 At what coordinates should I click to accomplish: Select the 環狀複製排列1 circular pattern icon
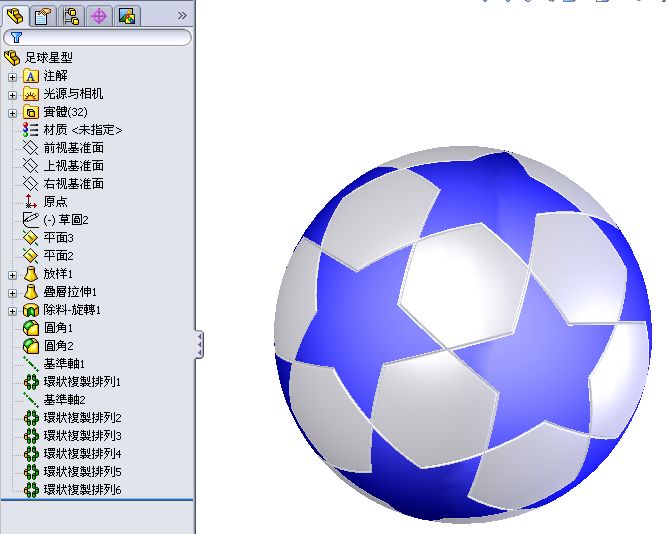31,382
